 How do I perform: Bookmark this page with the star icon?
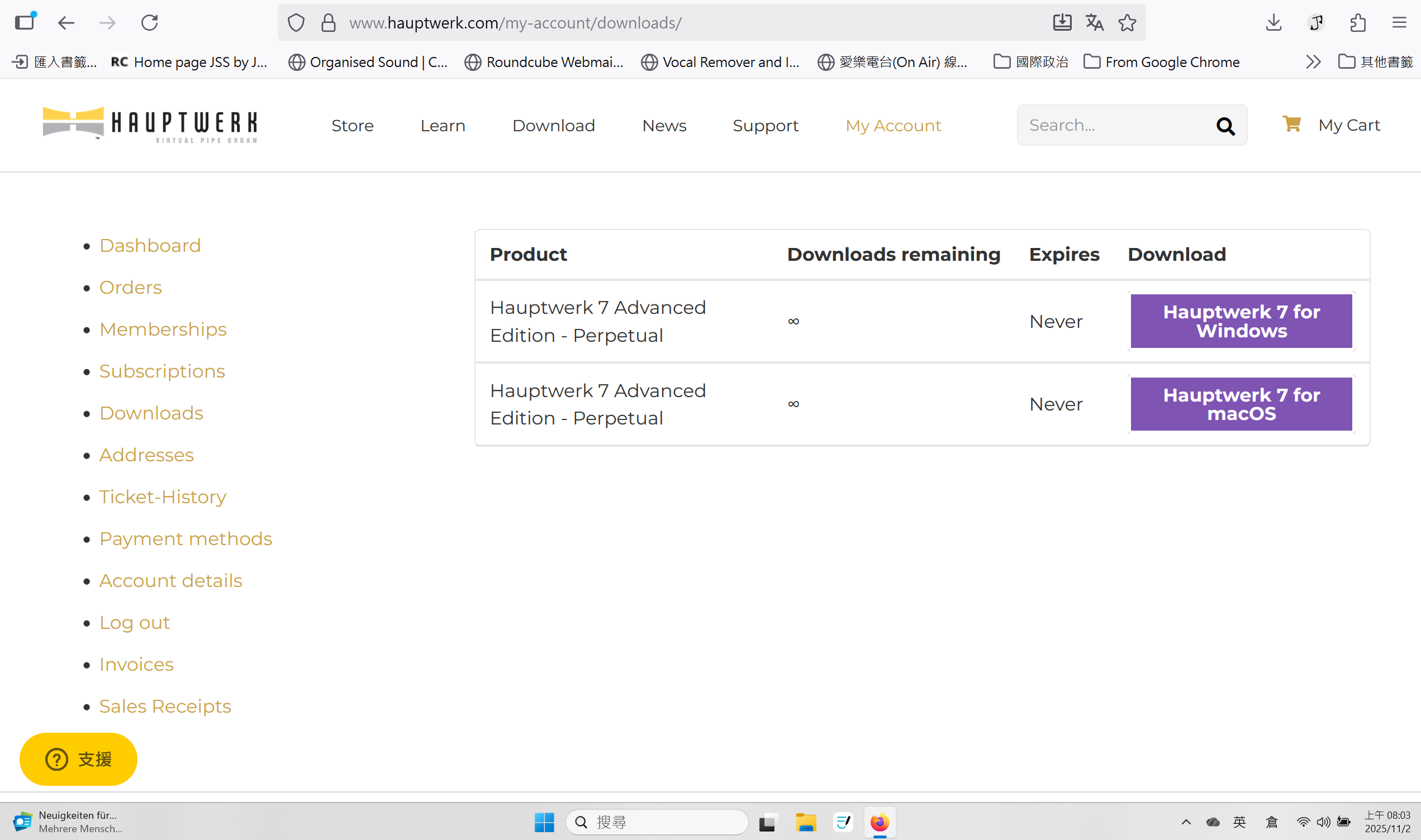tap(1127, 23)
